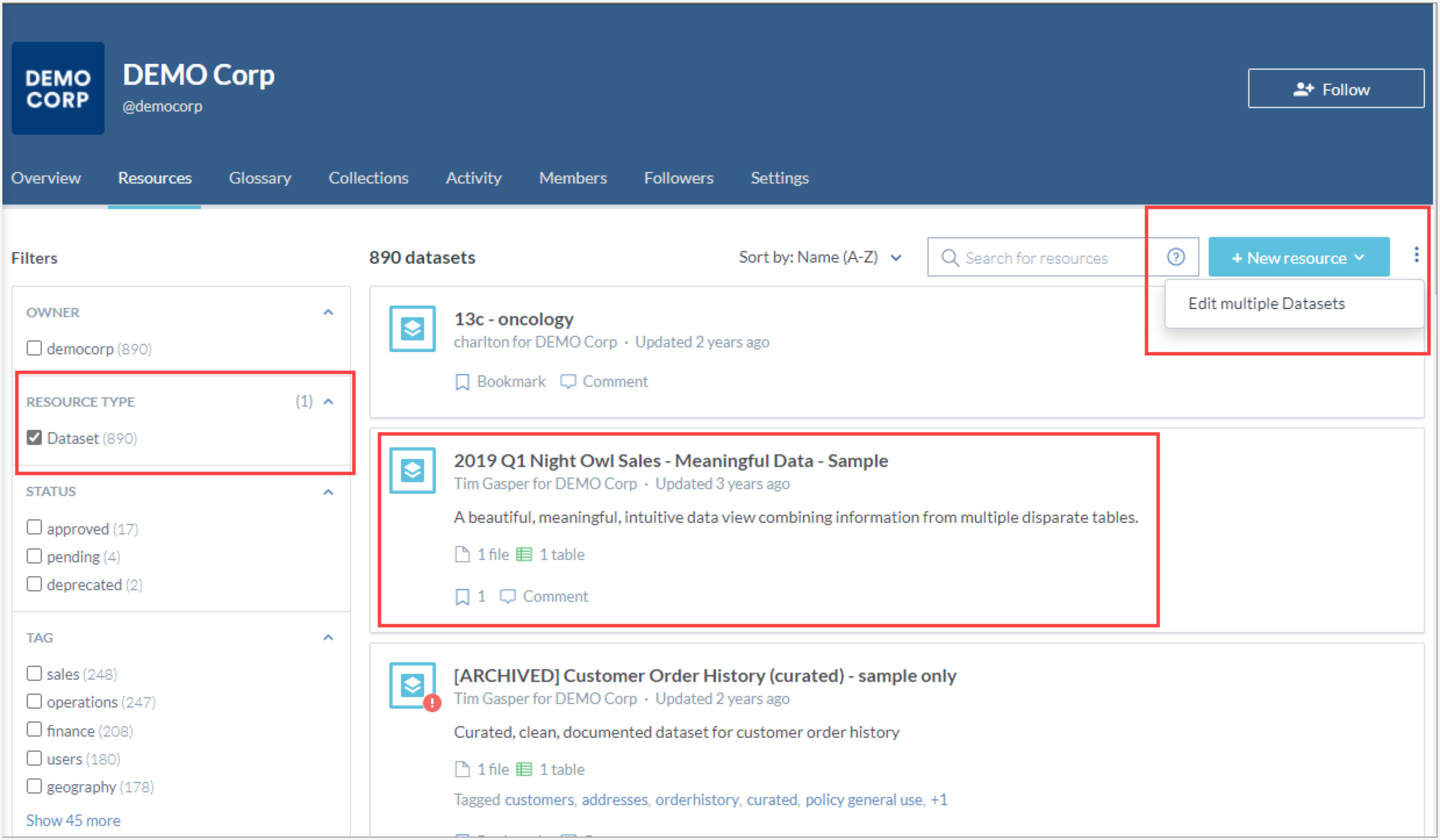
Task: View the Members tab
Action: (573, 178)
